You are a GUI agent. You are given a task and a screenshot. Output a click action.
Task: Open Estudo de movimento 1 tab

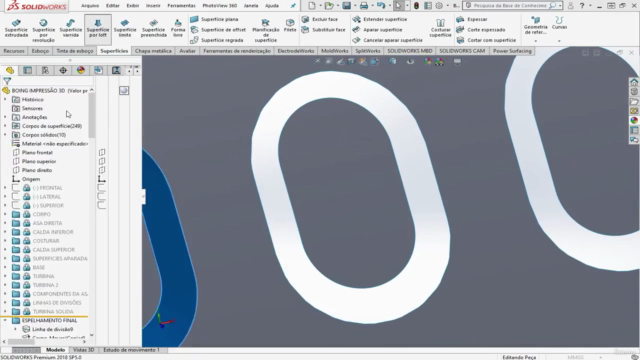tap(131, 350)
